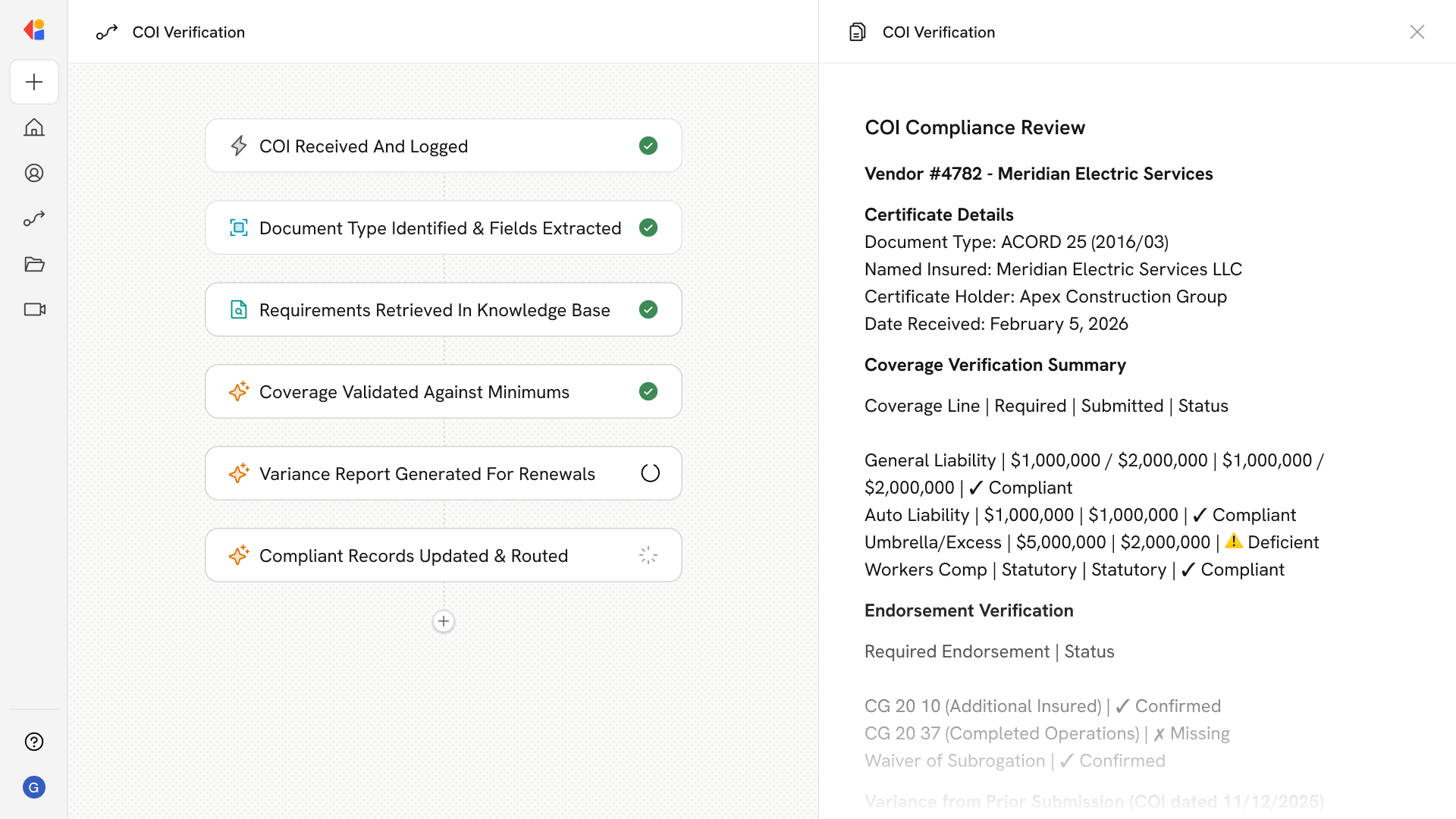Click the green check on COI Received step
Image resolution: width=1456 pixels, height=819 pixels.
pos(648,146)
